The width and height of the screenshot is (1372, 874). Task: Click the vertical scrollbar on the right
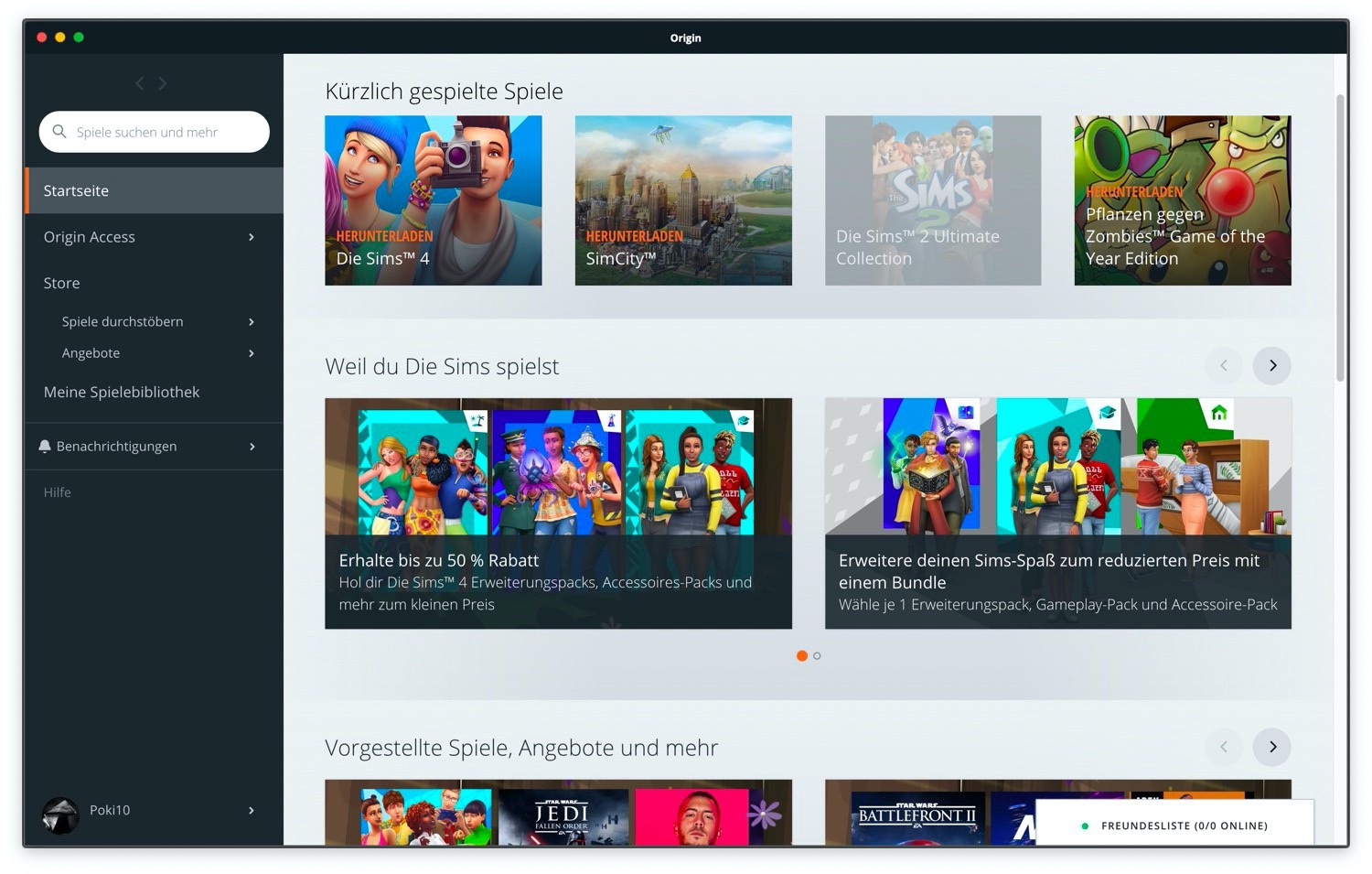pyautogui.click(x=1341, y=237)
